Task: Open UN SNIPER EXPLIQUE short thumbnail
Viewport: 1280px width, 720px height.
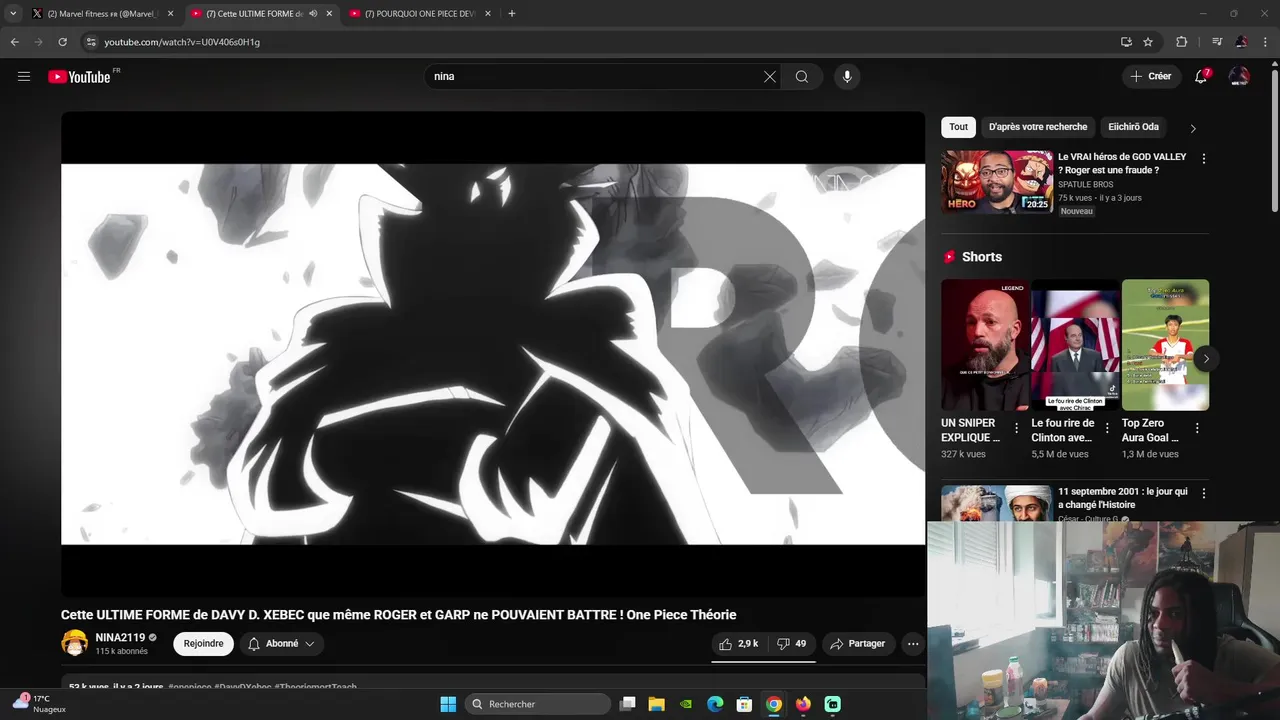Action: coord(984,345)
